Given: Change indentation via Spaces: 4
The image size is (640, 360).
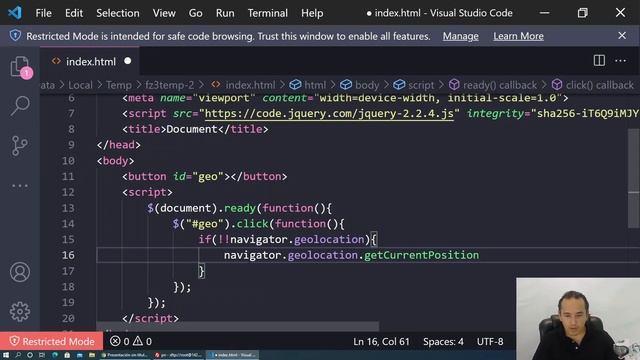Looking at the screenshot, I should coord(443,341).
